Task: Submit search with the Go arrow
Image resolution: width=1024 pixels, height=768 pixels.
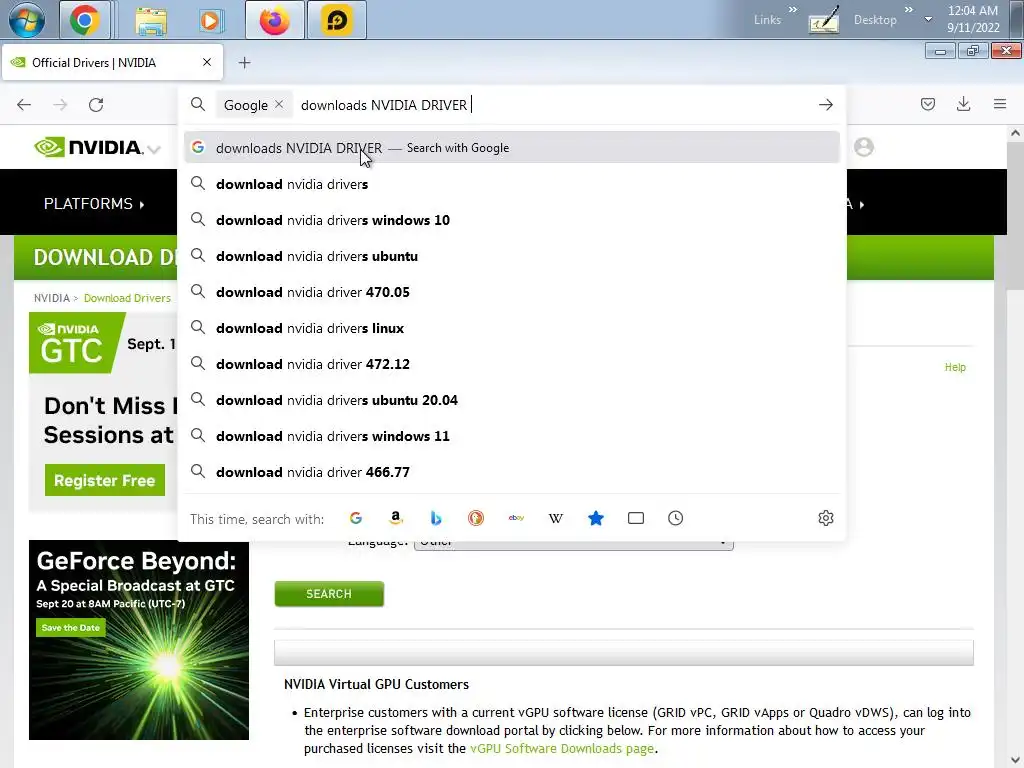Action: (825, 104)
